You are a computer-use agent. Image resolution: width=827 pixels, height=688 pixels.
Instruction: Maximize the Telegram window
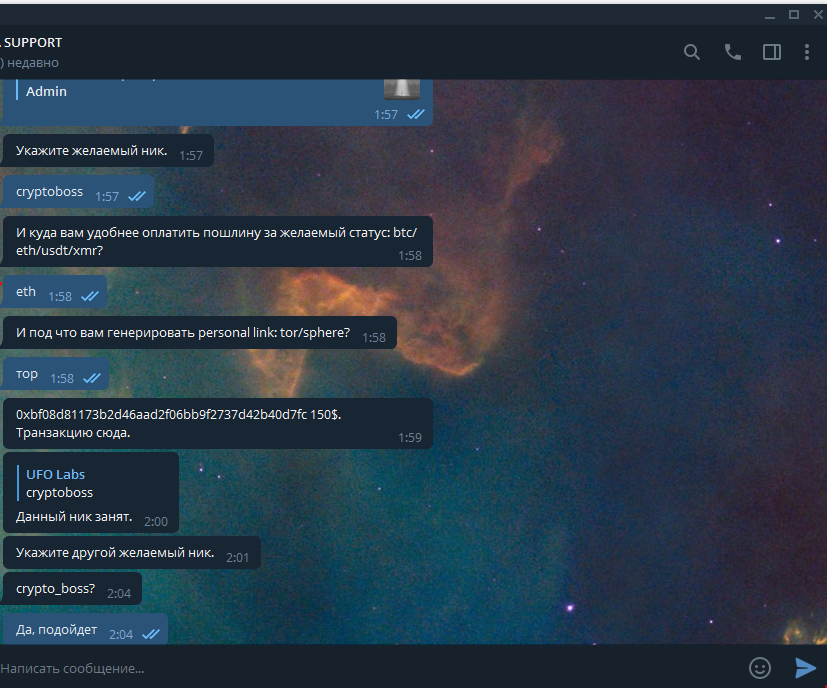[x=794, y=15]
